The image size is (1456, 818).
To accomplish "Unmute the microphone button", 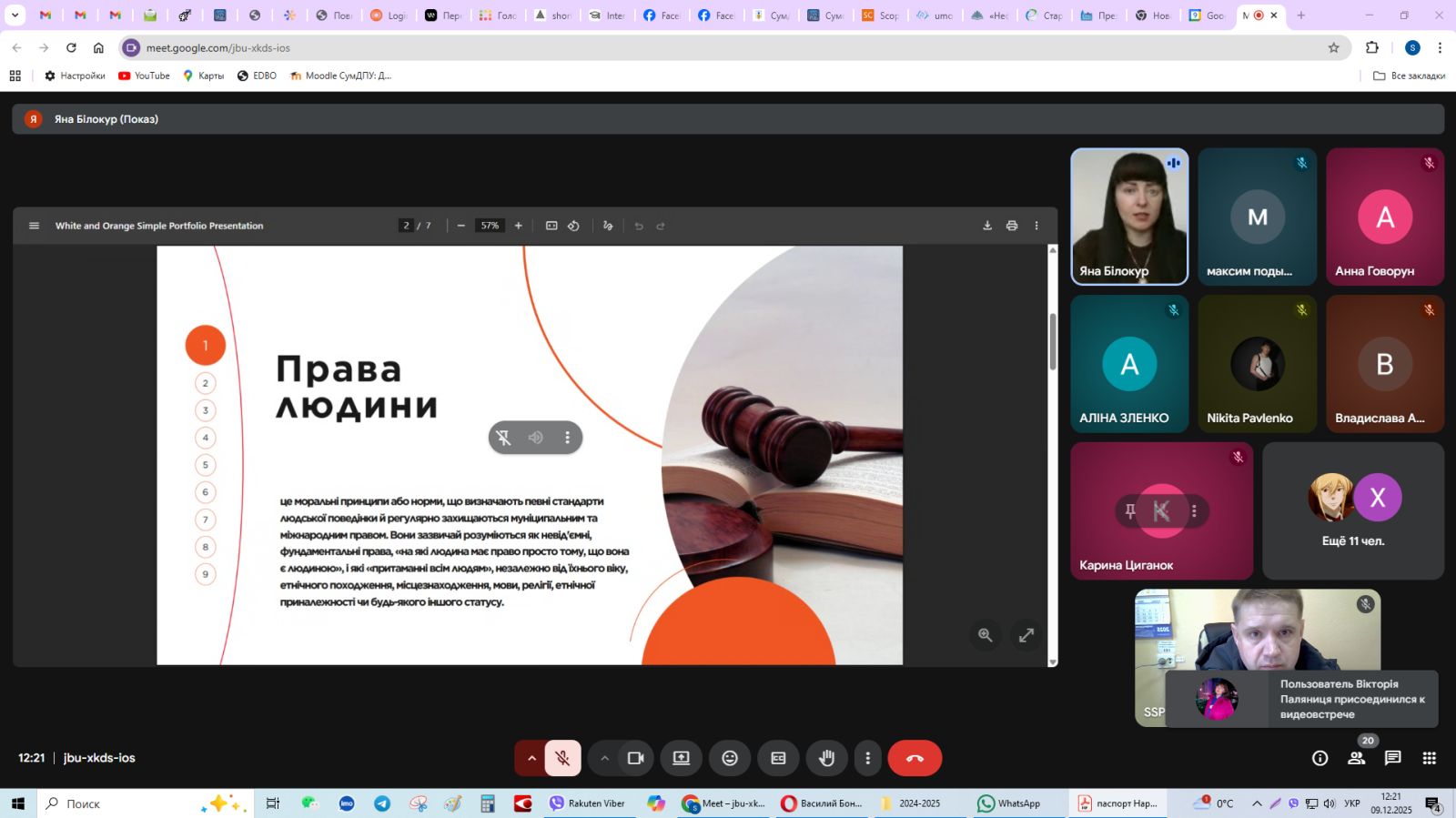I will (x=563, y=758).
